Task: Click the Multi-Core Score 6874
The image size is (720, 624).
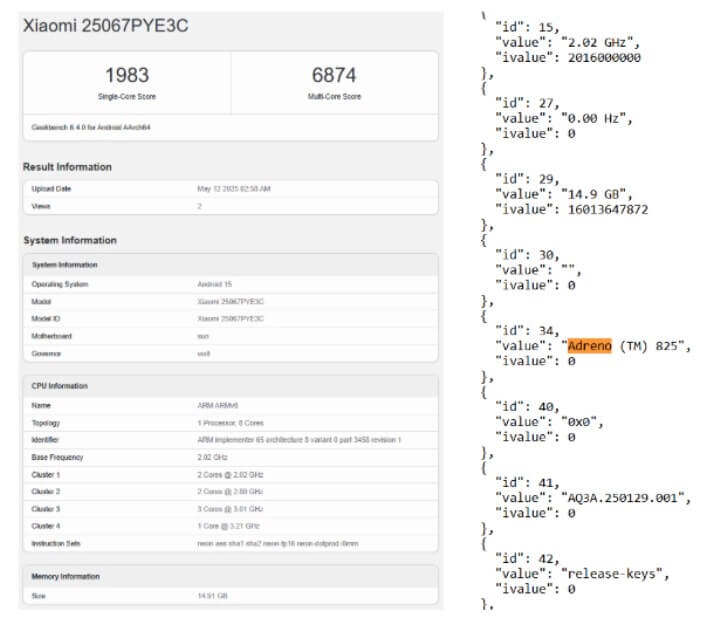Action: click(x=333, y=76)
